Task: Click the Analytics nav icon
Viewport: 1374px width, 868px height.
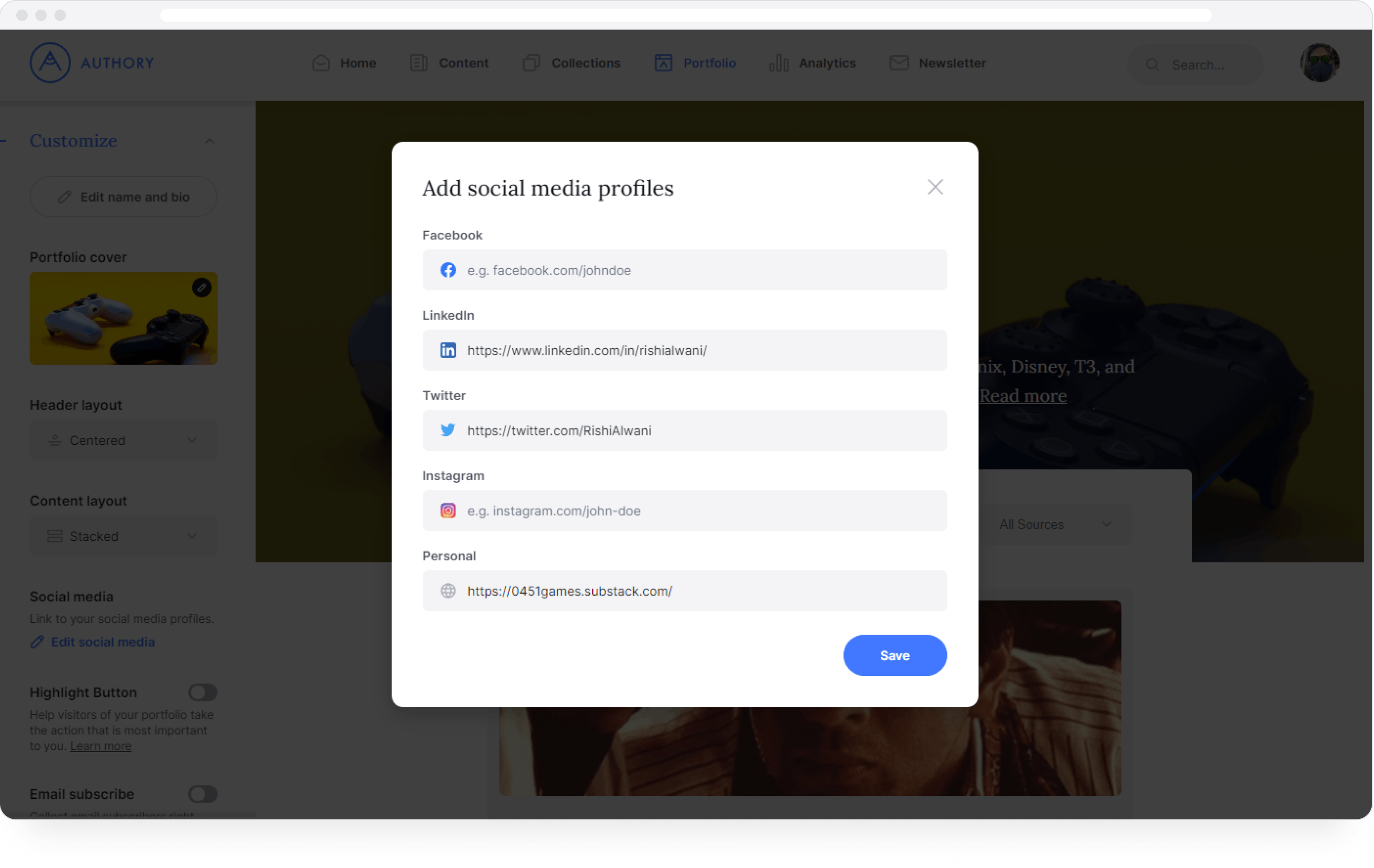Action: click(779, 62)
